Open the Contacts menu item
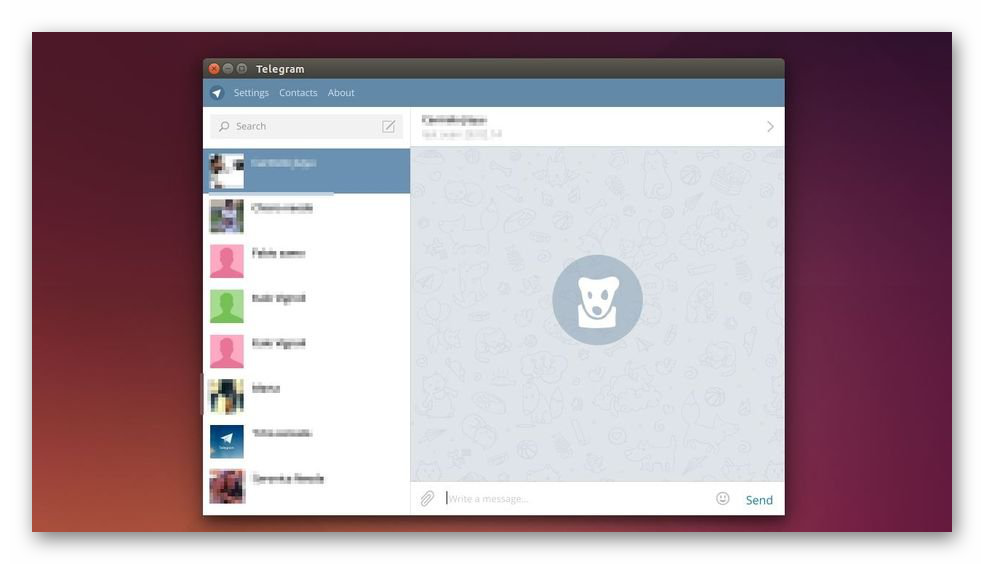 298,93
